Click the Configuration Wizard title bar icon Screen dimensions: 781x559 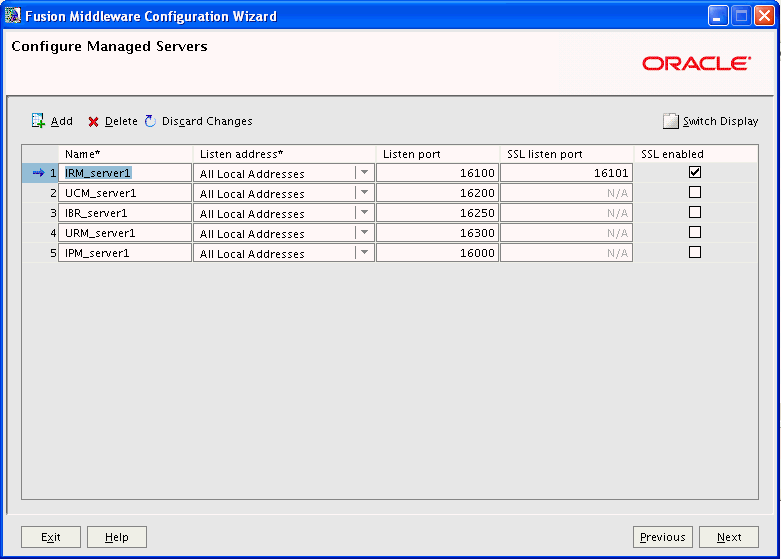(x=12, y=15)
